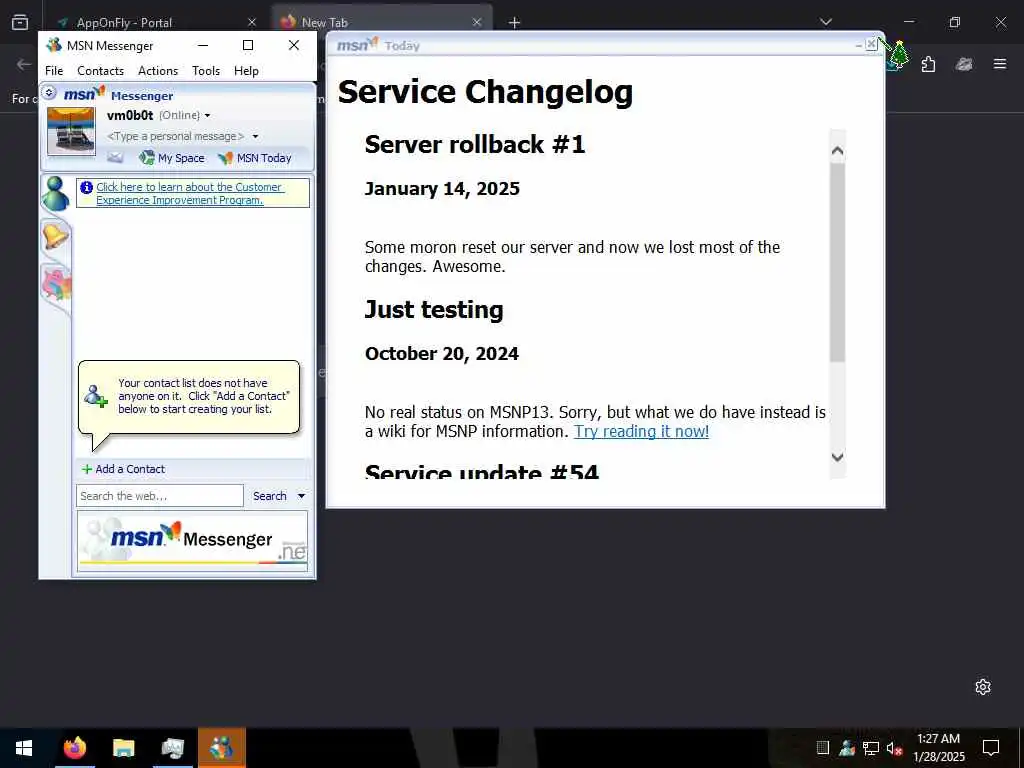
Task: Open File Explorer from the taskbar
Action: click(123, 748)
